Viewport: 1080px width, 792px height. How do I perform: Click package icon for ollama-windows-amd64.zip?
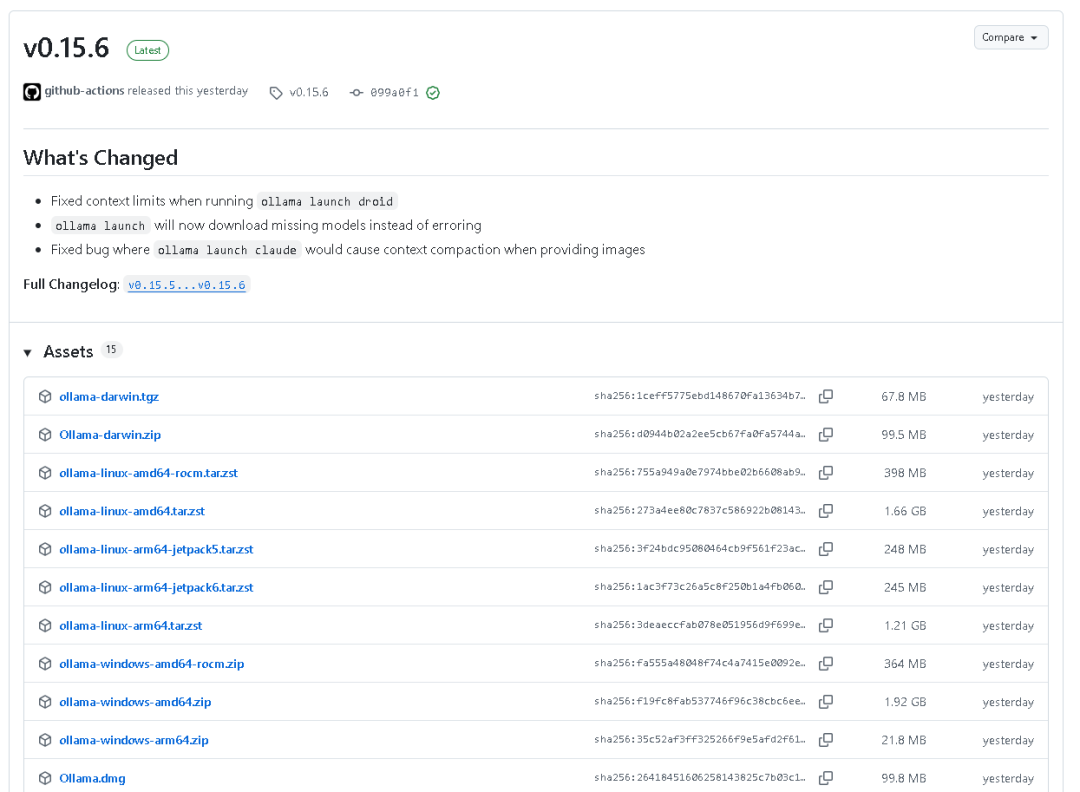45,702
